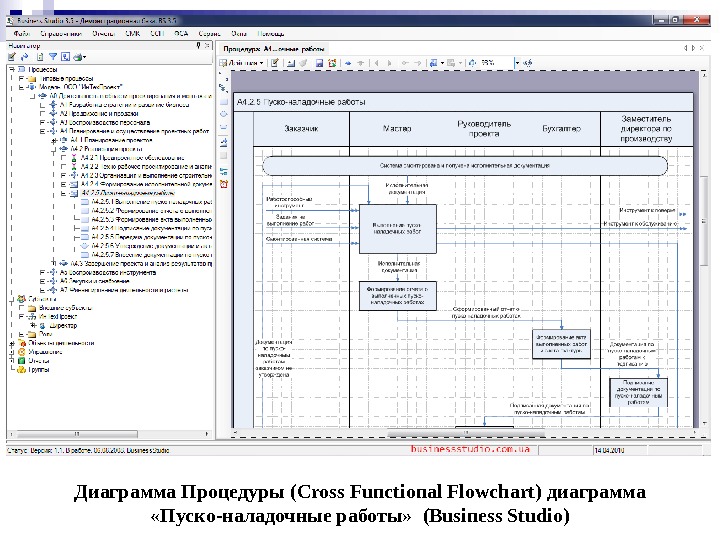Click the Выполнение пуско-наладочных работ process box
The width and height of the screenshot is (720, 540).
[398, 229]
